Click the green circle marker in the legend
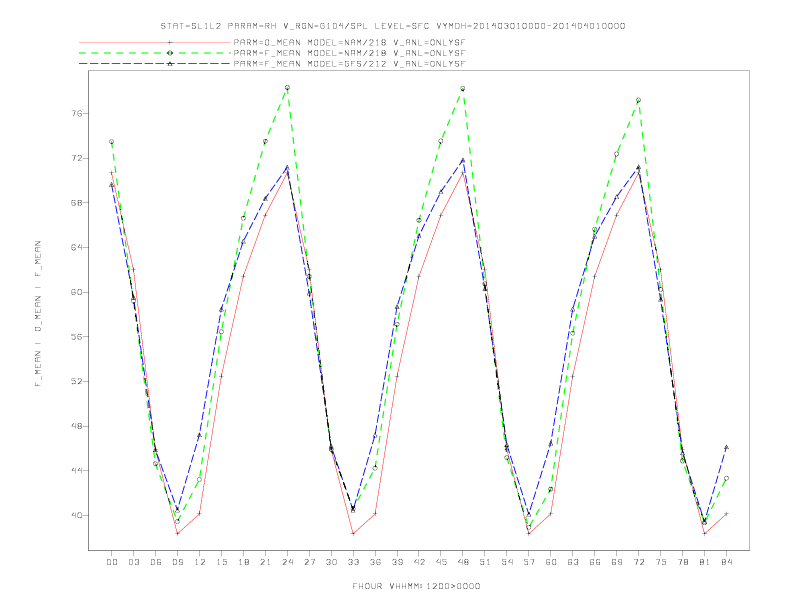The height and width of the screenshot is (612, 792). tap(170, 53)
